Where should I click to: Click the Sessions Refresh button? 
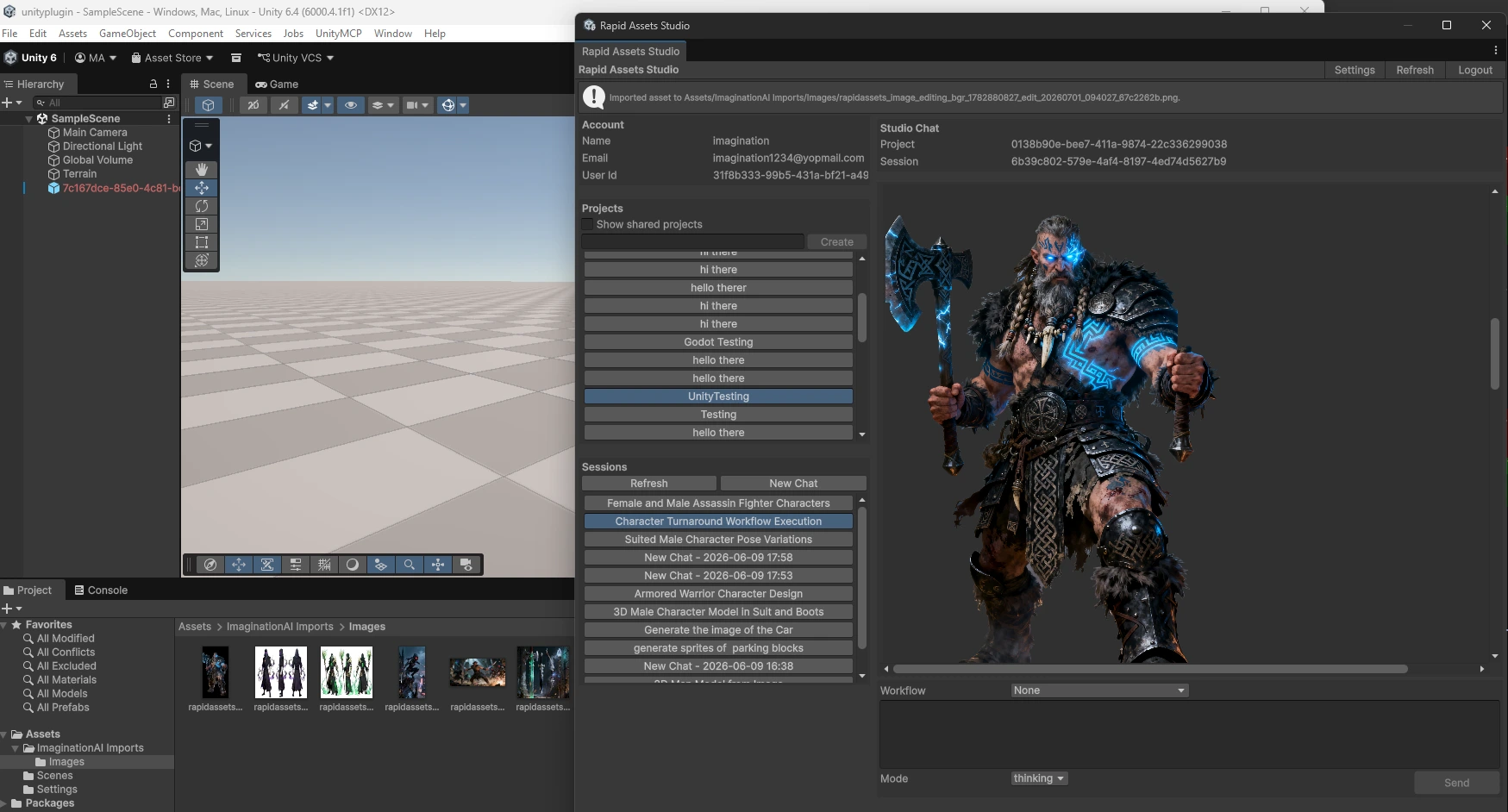[649, 484]
